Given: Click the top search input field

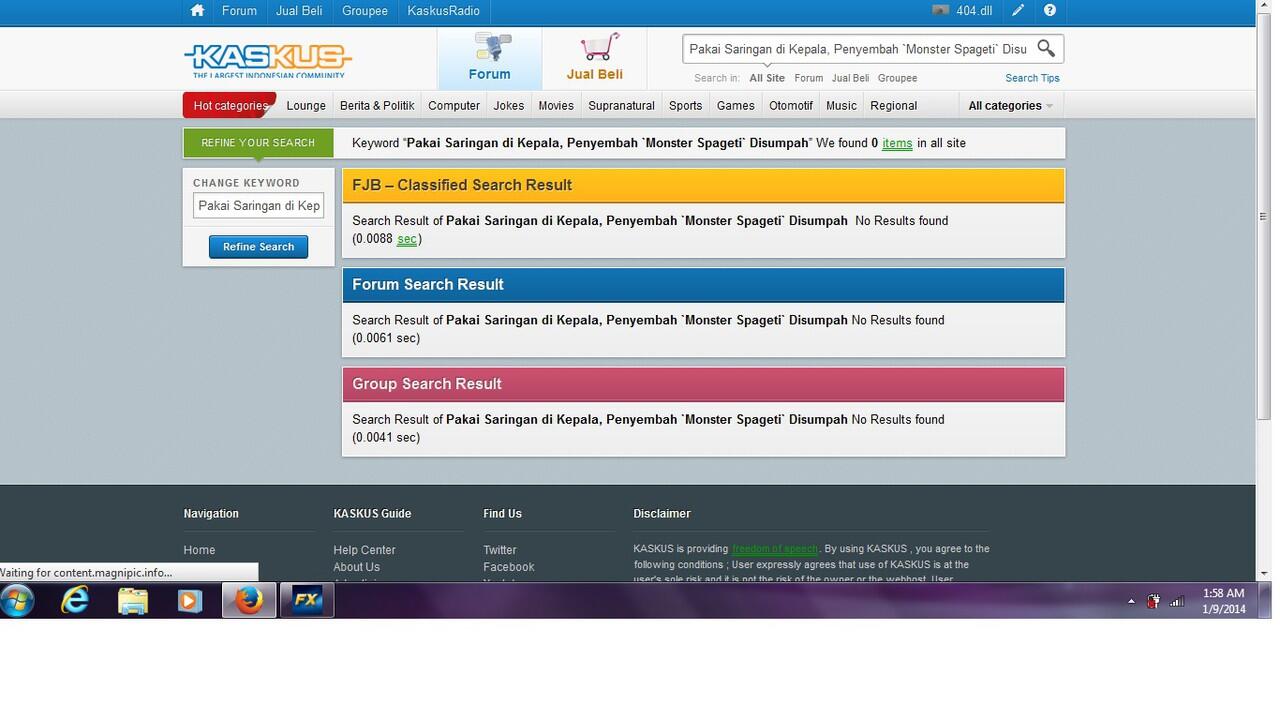Looking at the screenshot, I should 858,49.
